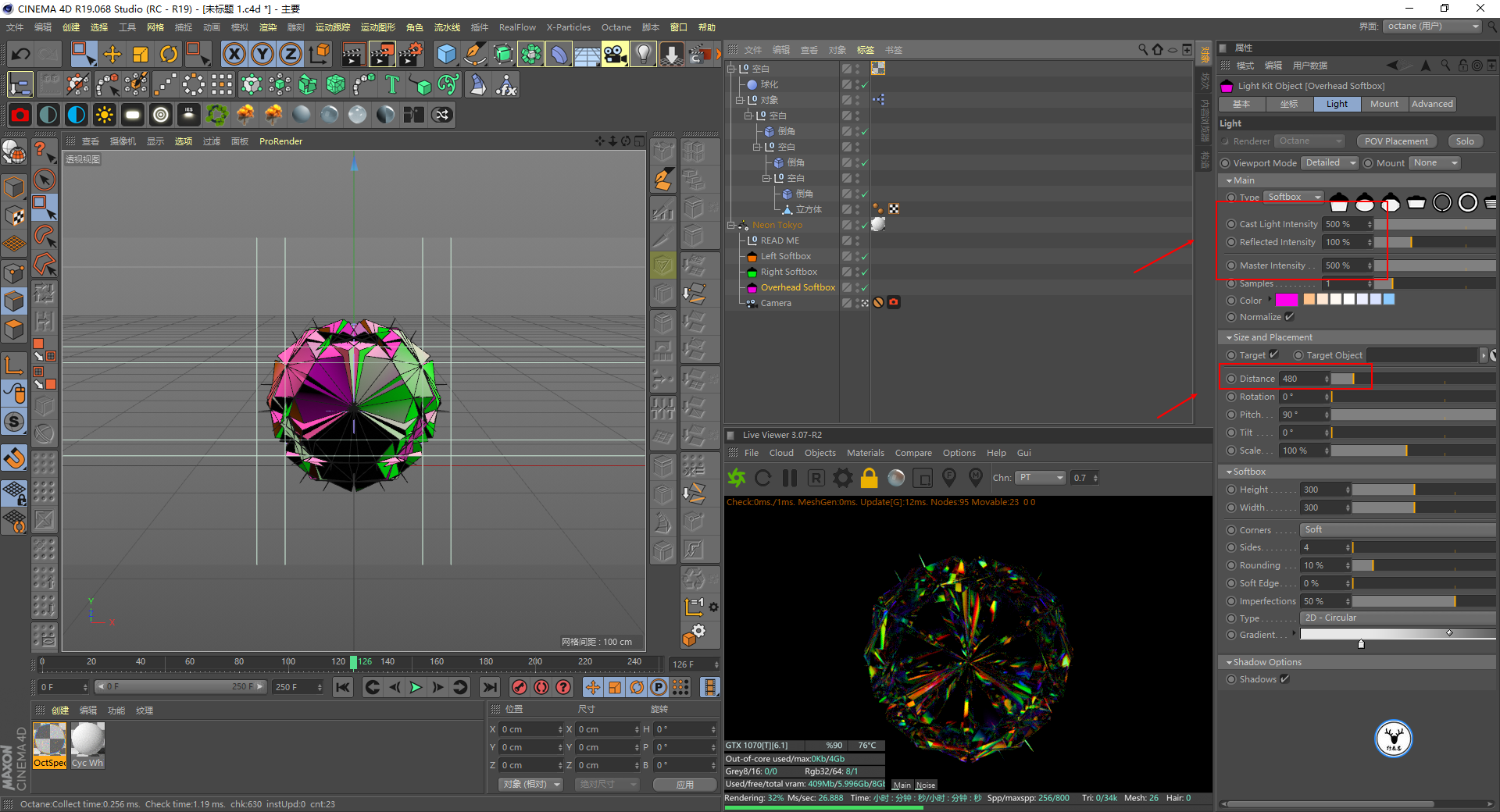Select the Camera object in the object tree
This screenshot has height=812, width=1500.
coord(776,303)
